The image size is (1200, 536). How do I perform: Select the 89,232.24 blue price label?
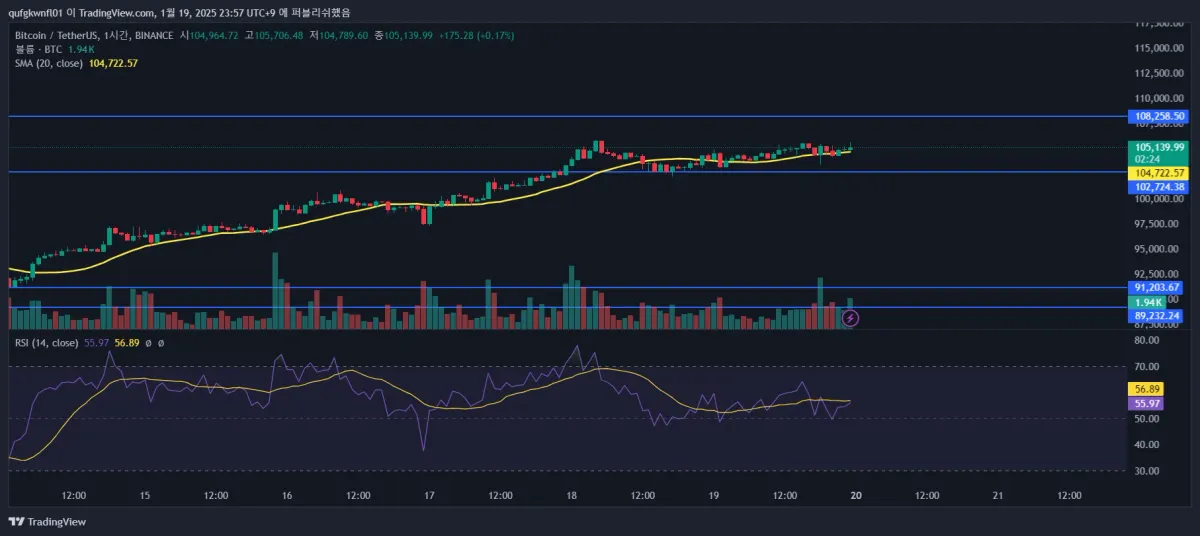(x=1160, y=316)
